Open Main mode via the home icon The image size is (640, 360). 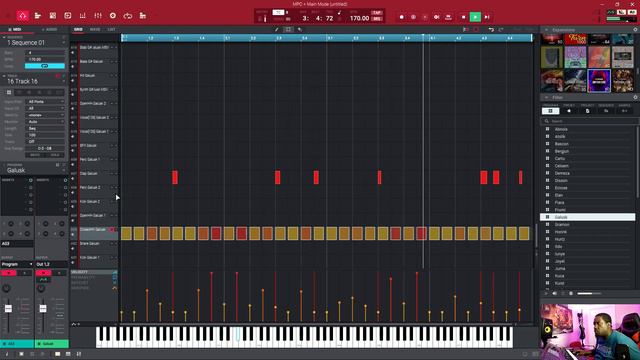coord(22,16)
